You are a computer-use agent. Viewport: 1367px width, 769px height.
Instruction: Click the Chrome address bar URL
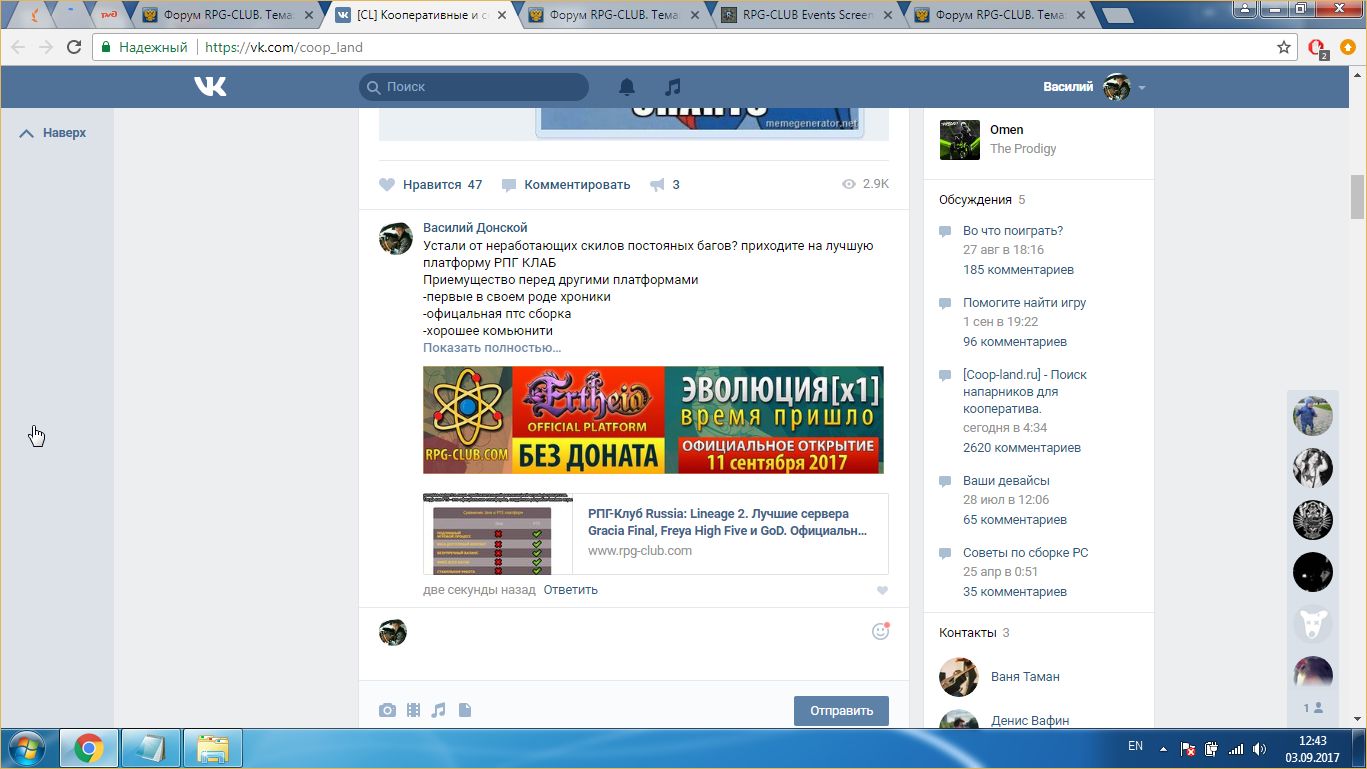coord(284,47)
